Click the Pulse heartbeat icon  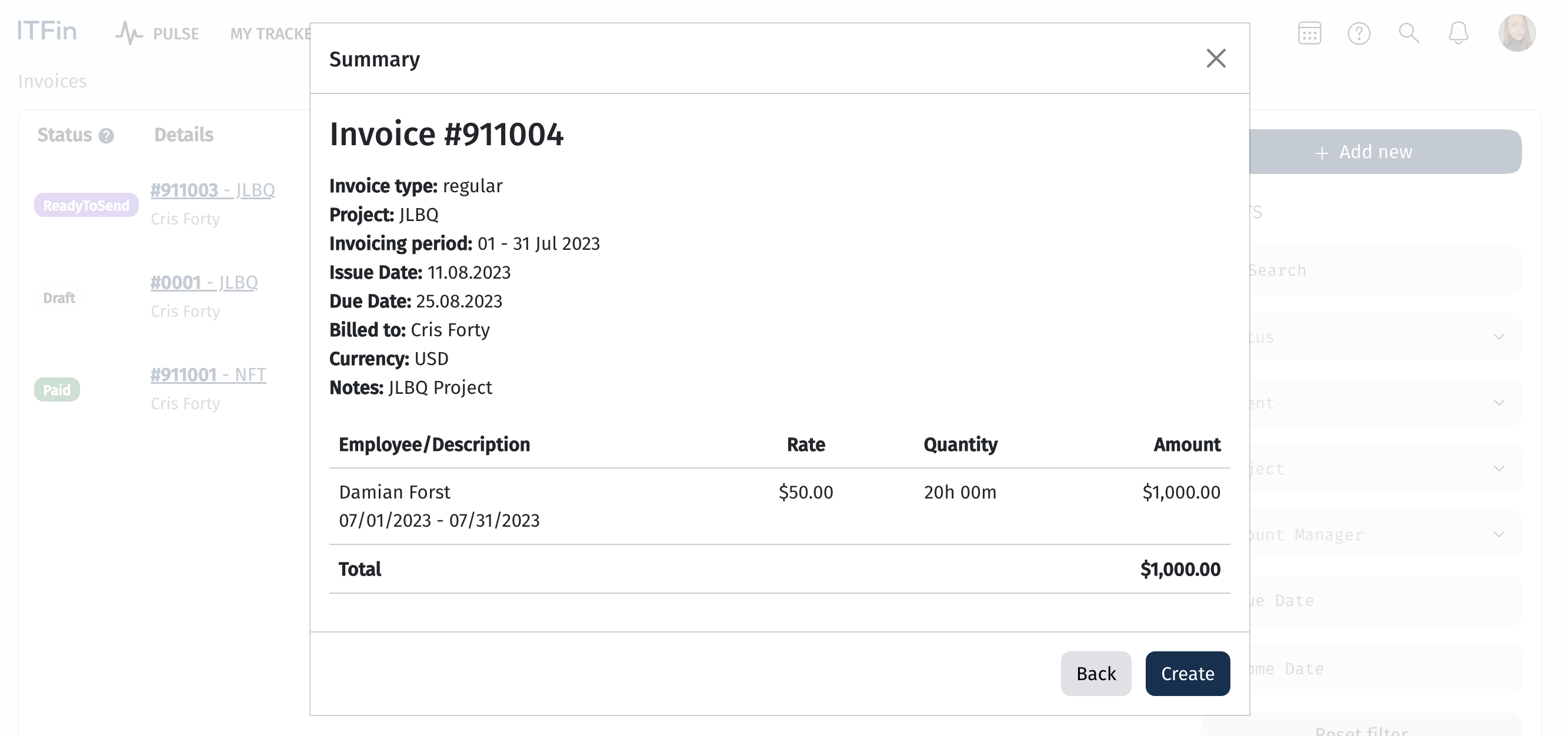tap(128, 34)
